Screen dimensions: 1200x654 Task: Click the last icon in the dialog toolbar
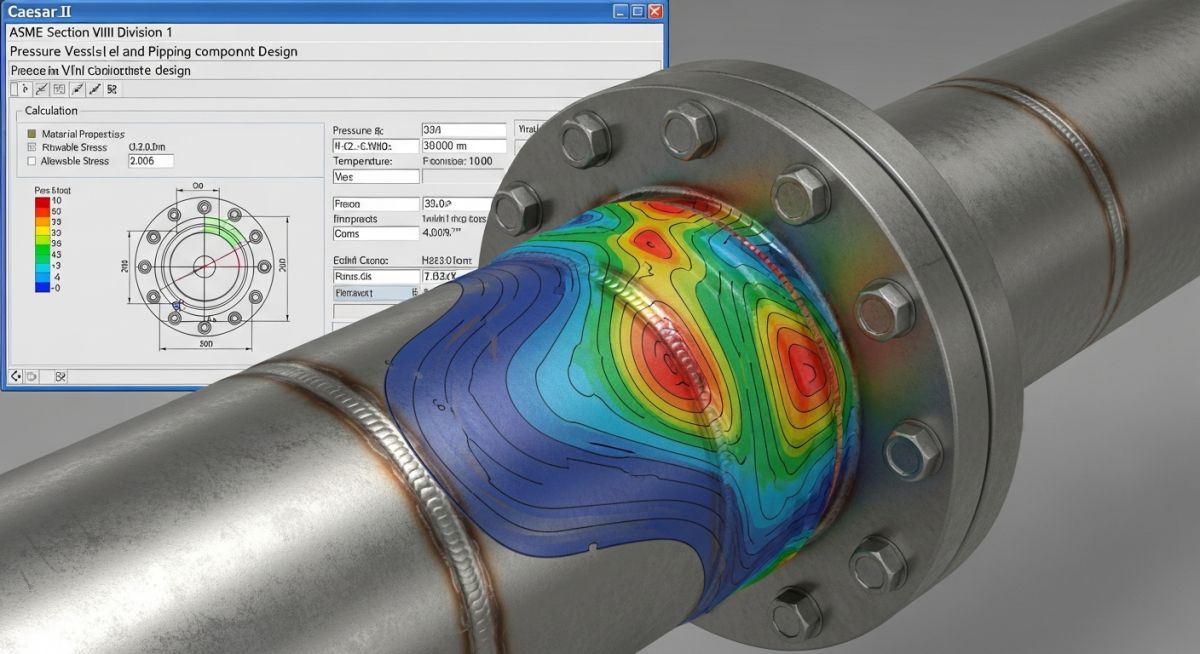(x=112, y=89)
